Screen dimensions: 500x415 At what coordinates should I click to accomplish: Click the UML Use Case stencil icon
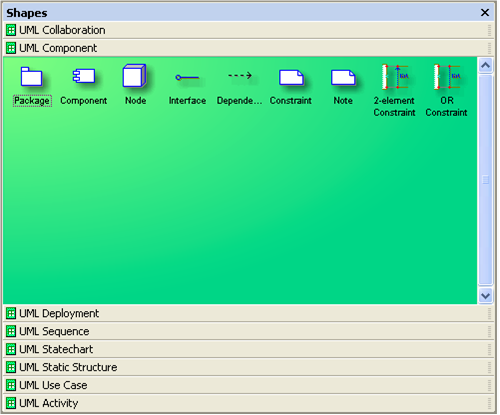(11, 385)
